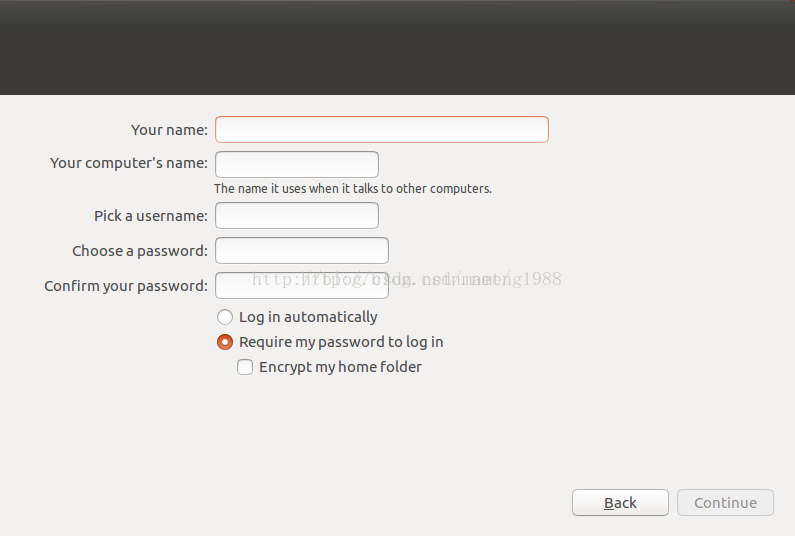Click the "Your name:" label
The height and width of the screenshot is (536, 795).
(169, 130)
